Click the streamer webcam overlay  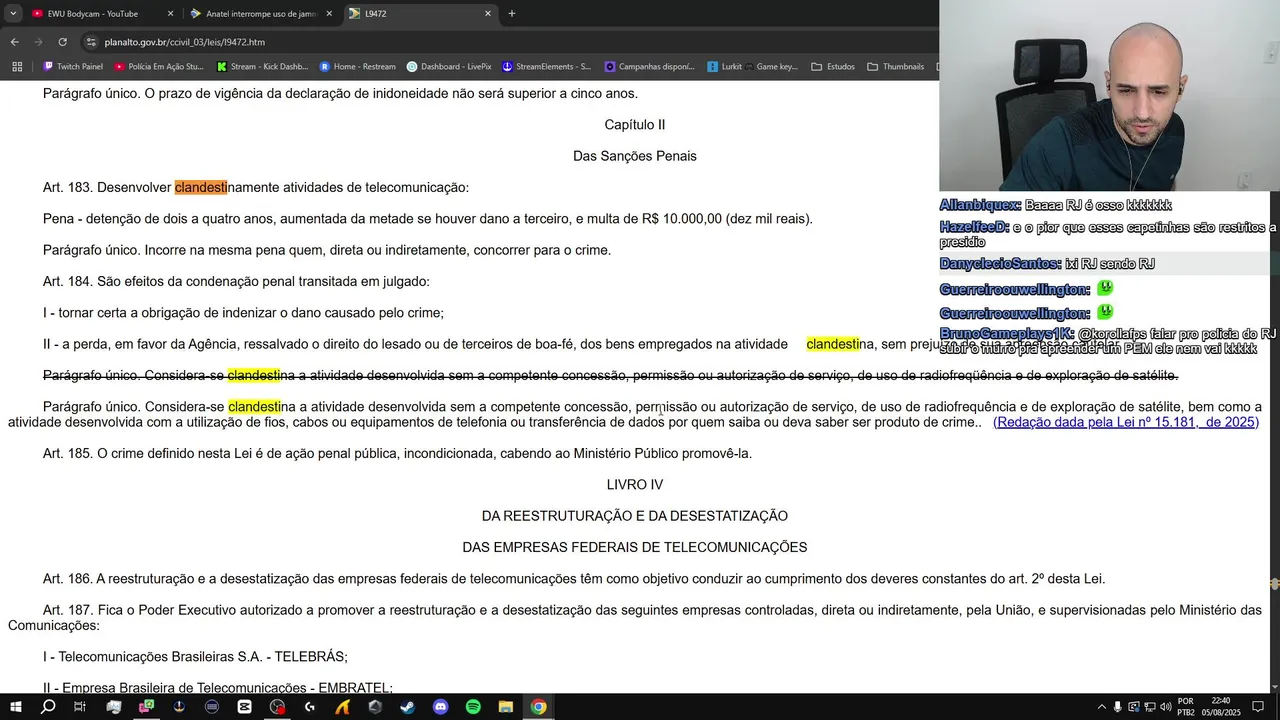click(1109, 95)
